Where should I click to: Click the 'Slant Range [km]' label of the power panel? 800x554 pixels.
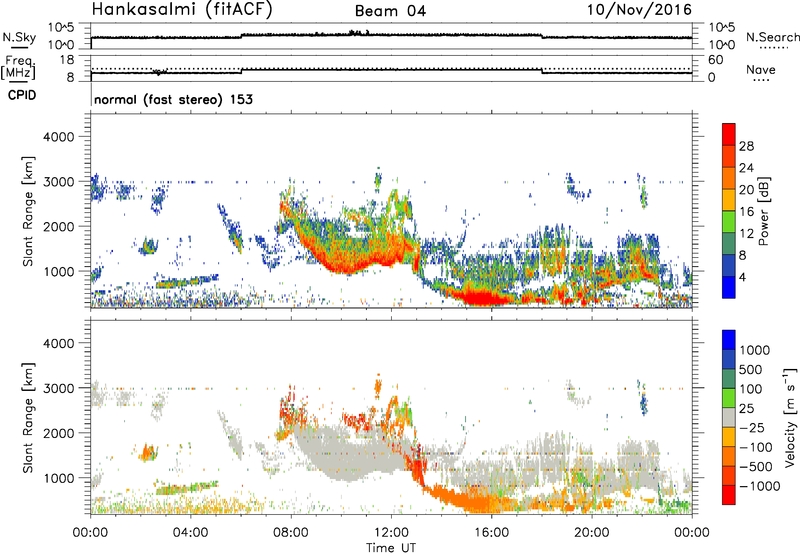tap(28, 211)
